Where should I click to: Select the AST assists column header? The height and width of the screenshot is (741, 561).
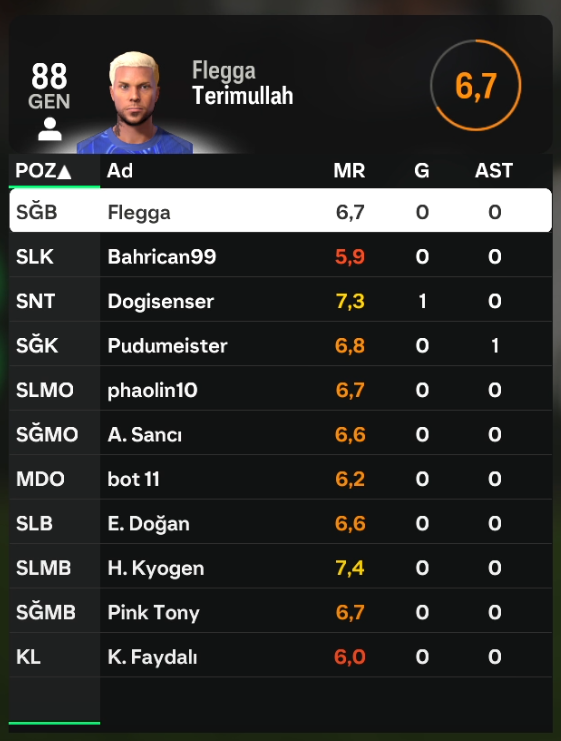[494, 171]
